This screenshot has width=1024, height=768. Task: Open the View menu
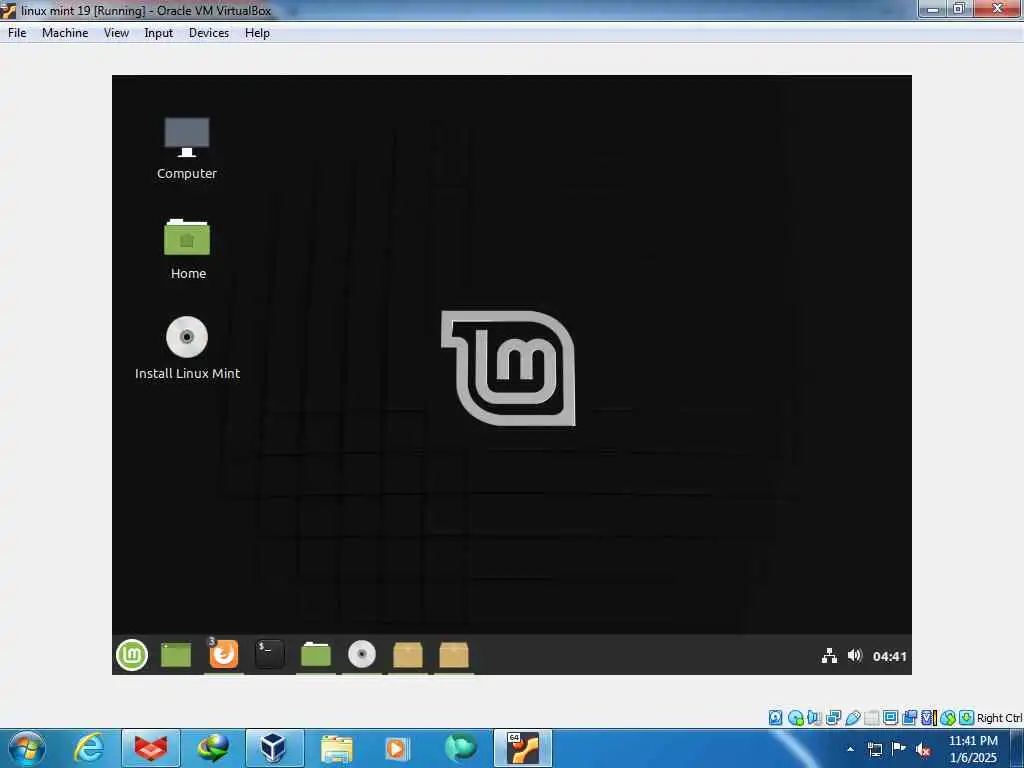116,33
